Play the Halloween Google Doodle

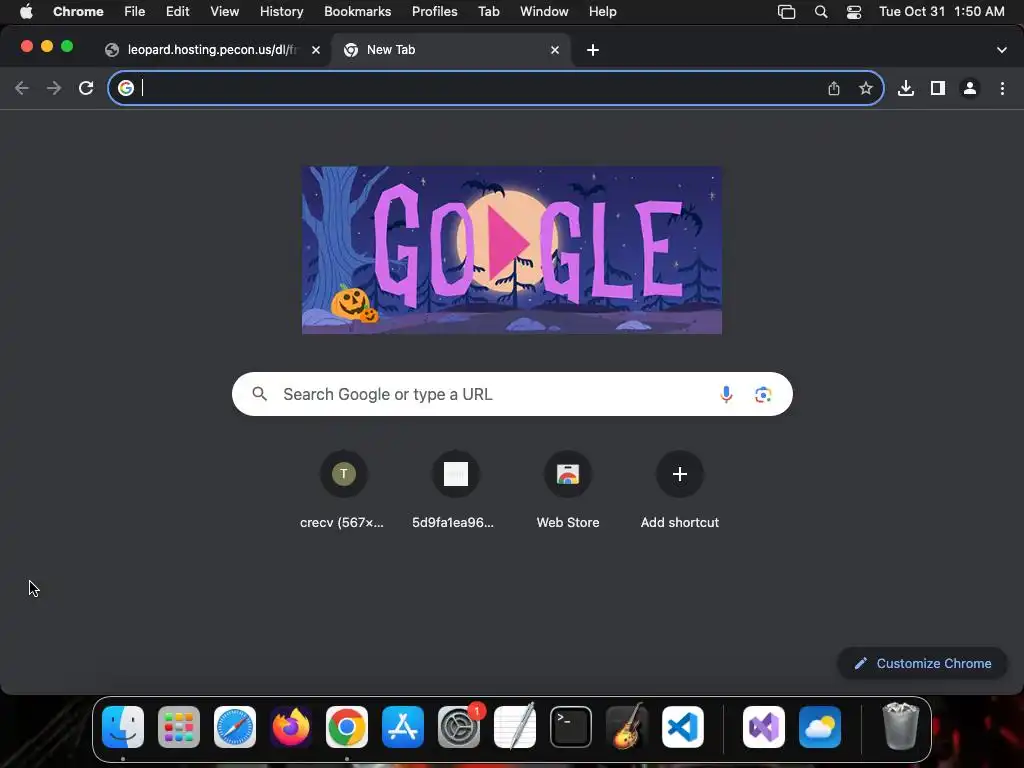click(x=511, y=243)
